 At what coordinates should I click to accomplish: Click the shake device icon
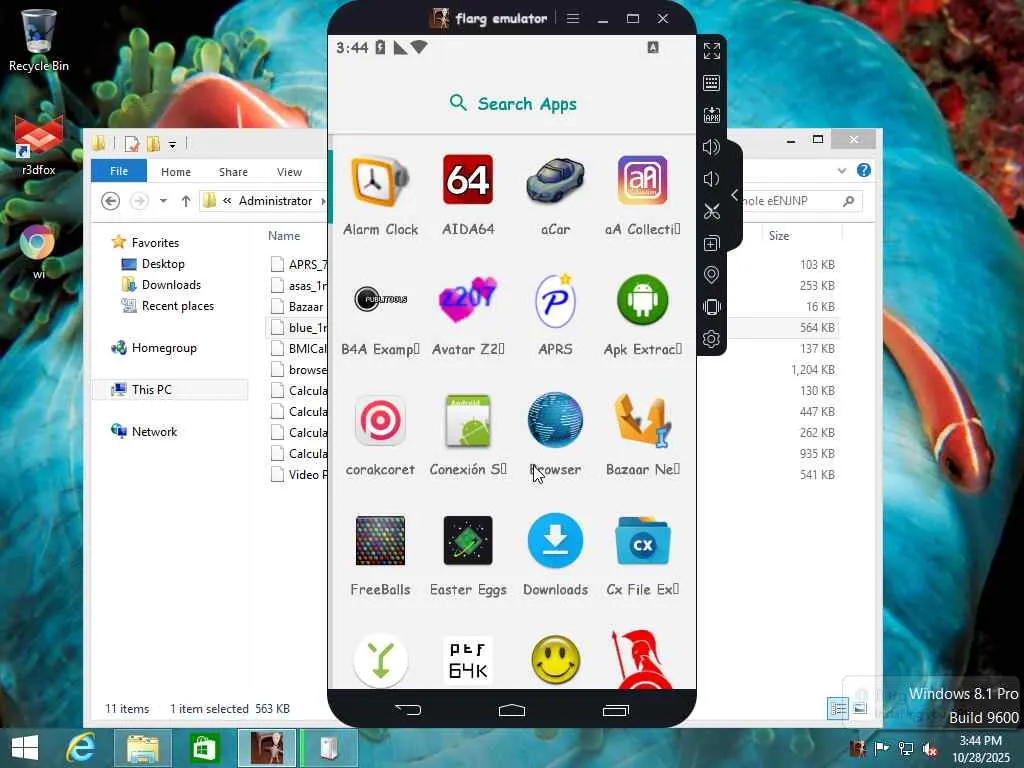pos(711,307)
